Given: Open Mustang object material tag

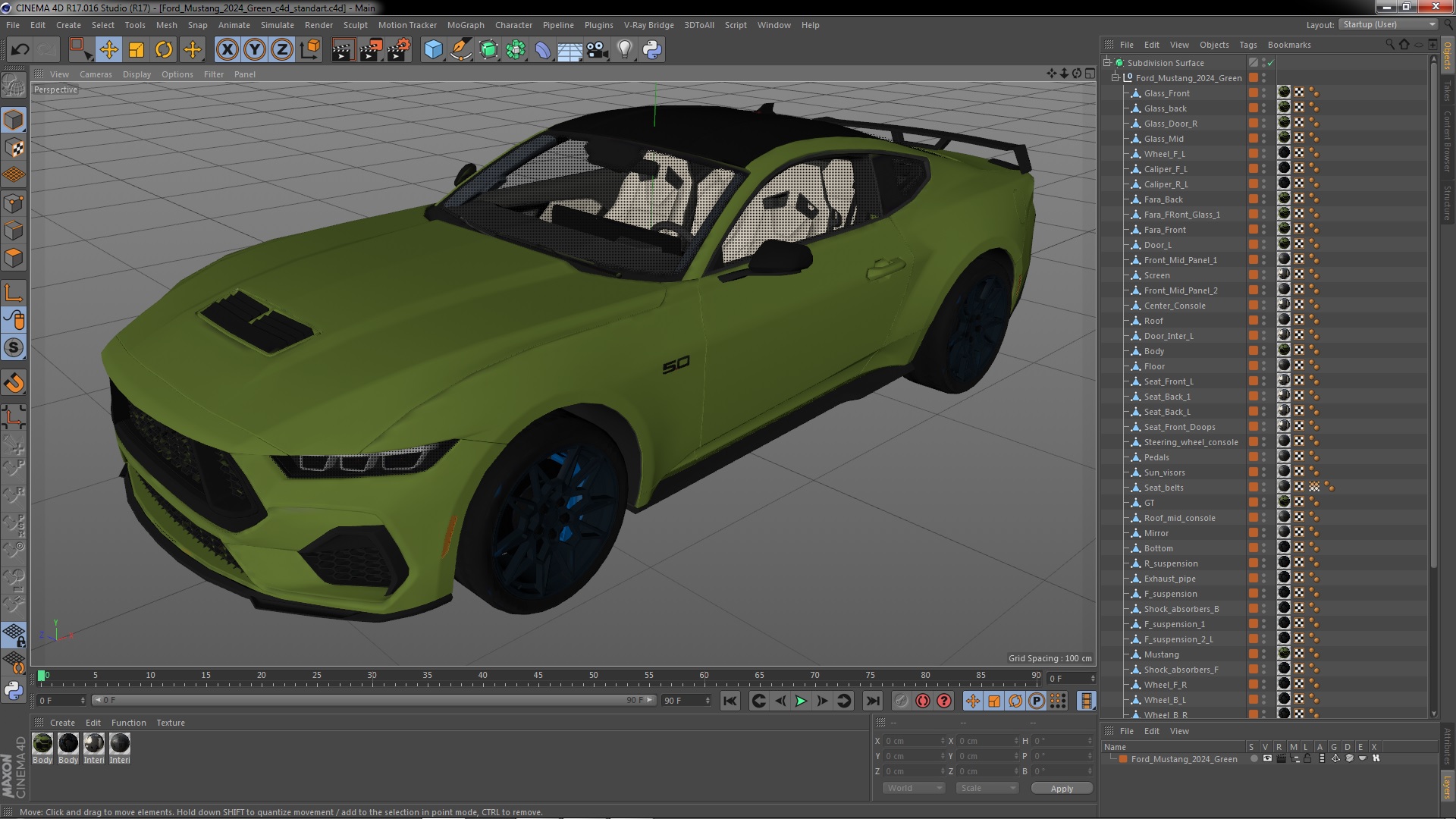Looking at the screenshot, I should pyautogui.click(x=1284, y=654).
